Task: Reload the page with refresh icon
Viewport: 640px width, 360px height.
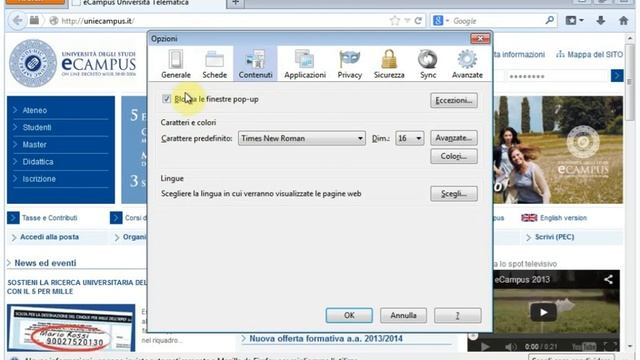Action: pos(418,21)
